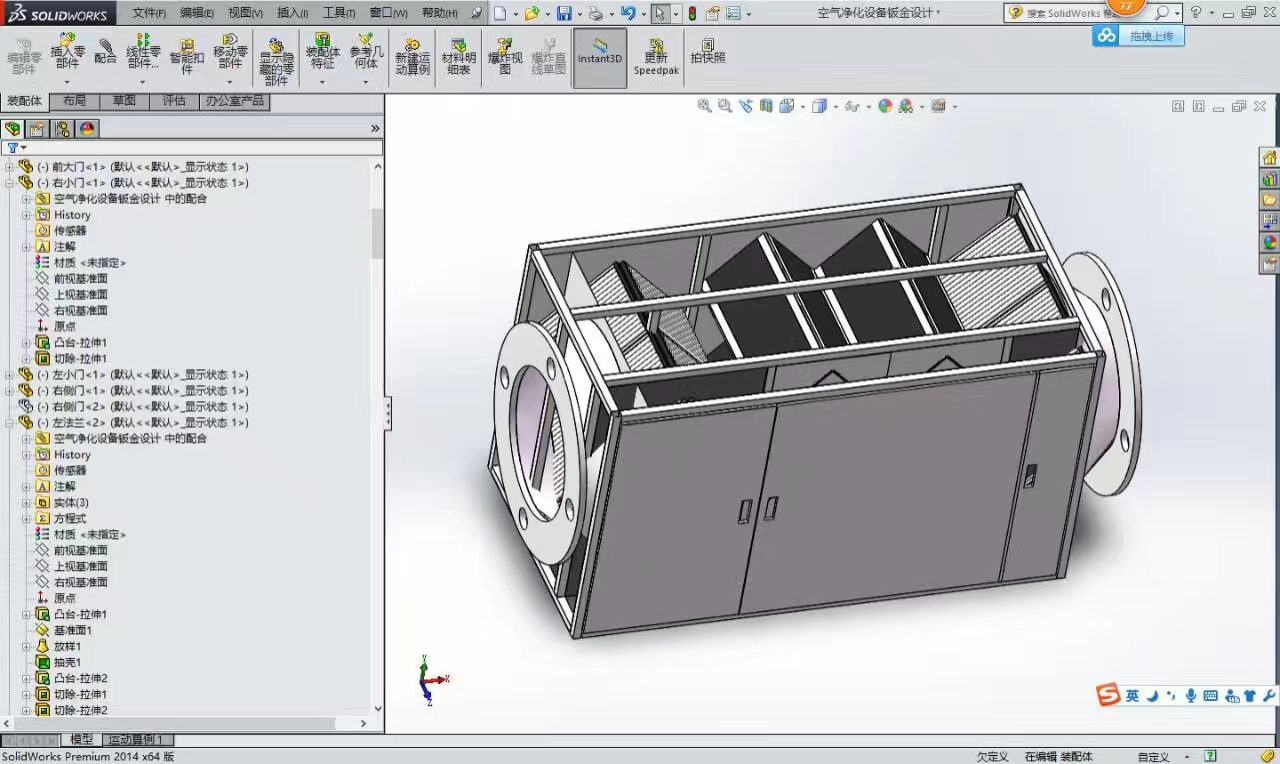Collapse the 右小门<1> component node
Image resolution: width=1280 pixels, height=764 pixels.
[x=10, y=183]
